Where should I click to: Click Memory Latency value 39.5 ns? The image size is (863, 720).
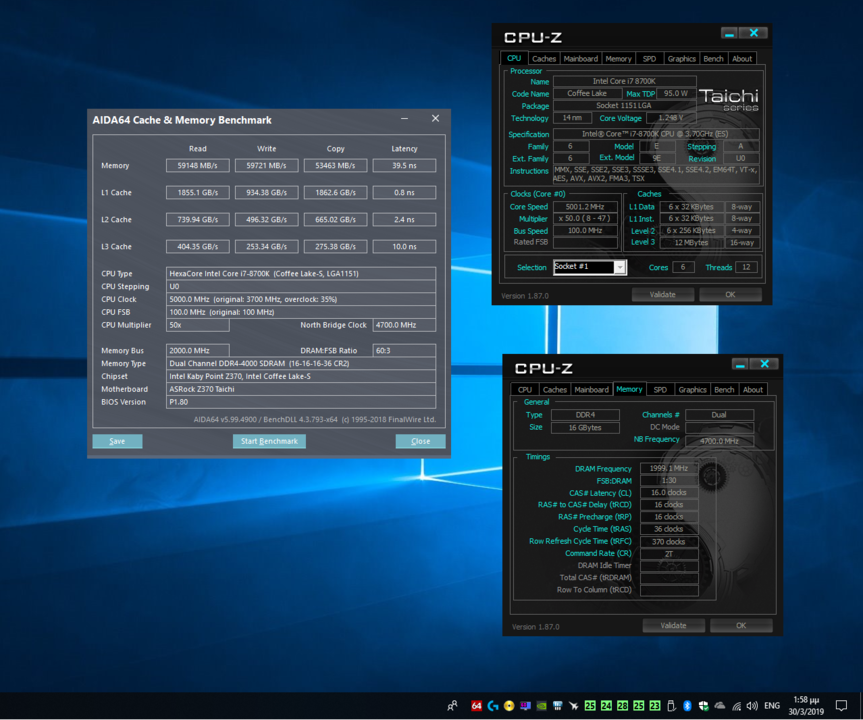404,165
